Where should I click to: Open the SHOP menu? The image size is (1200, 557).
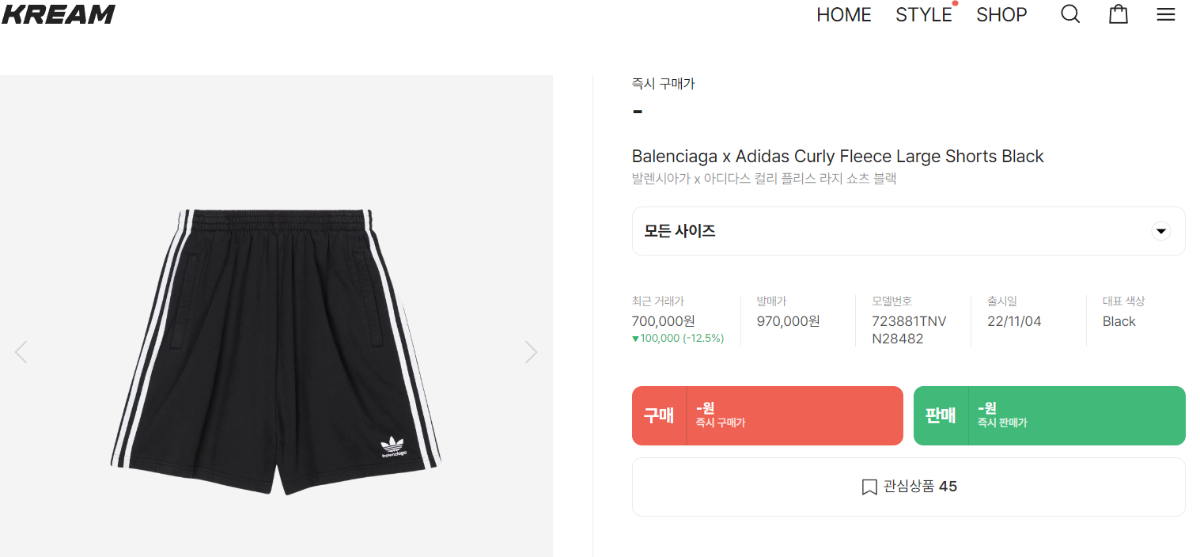[1001, 15]
